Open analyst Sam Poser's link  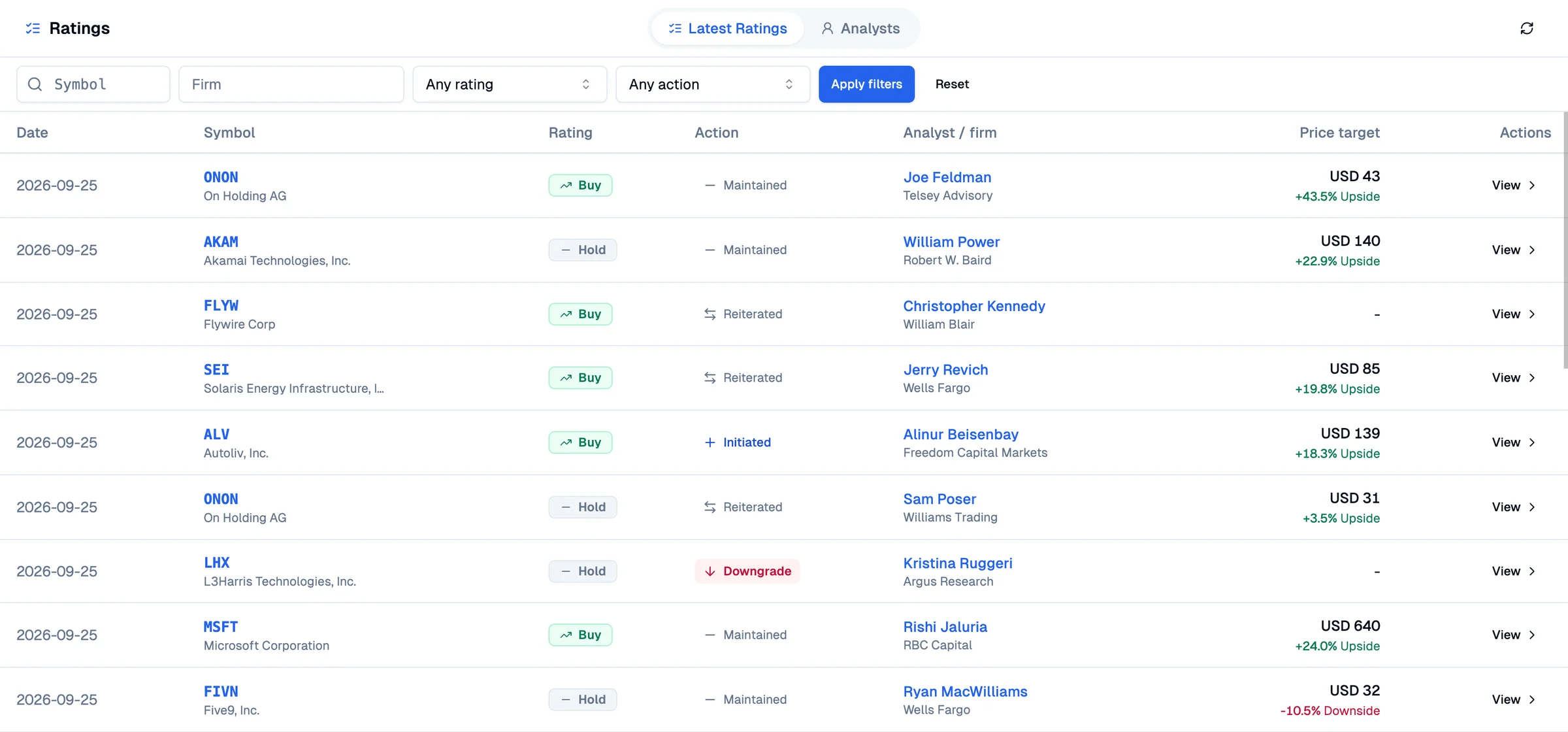[x=939, y=499]
